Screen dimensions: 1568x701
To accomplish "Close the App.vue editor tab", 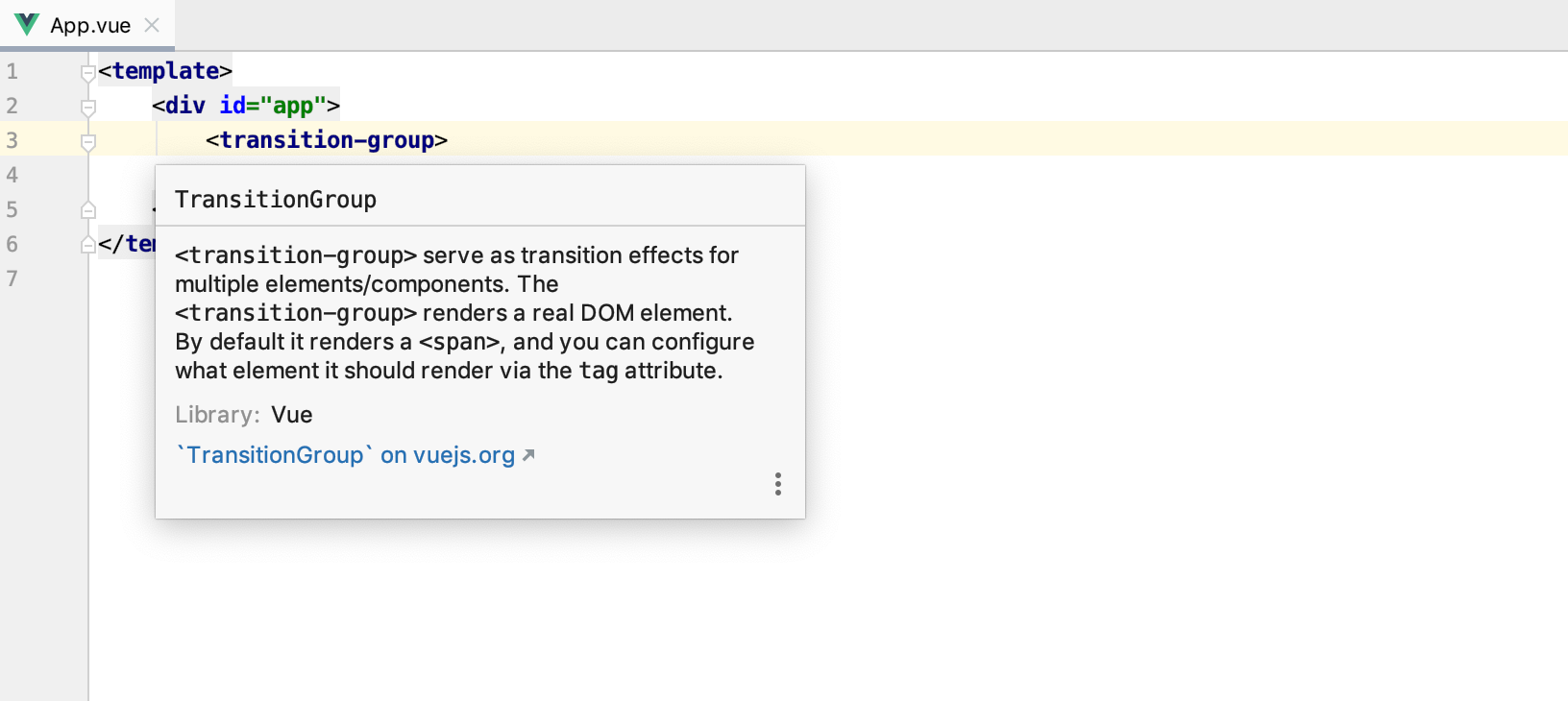I will [x=152, y=25].
